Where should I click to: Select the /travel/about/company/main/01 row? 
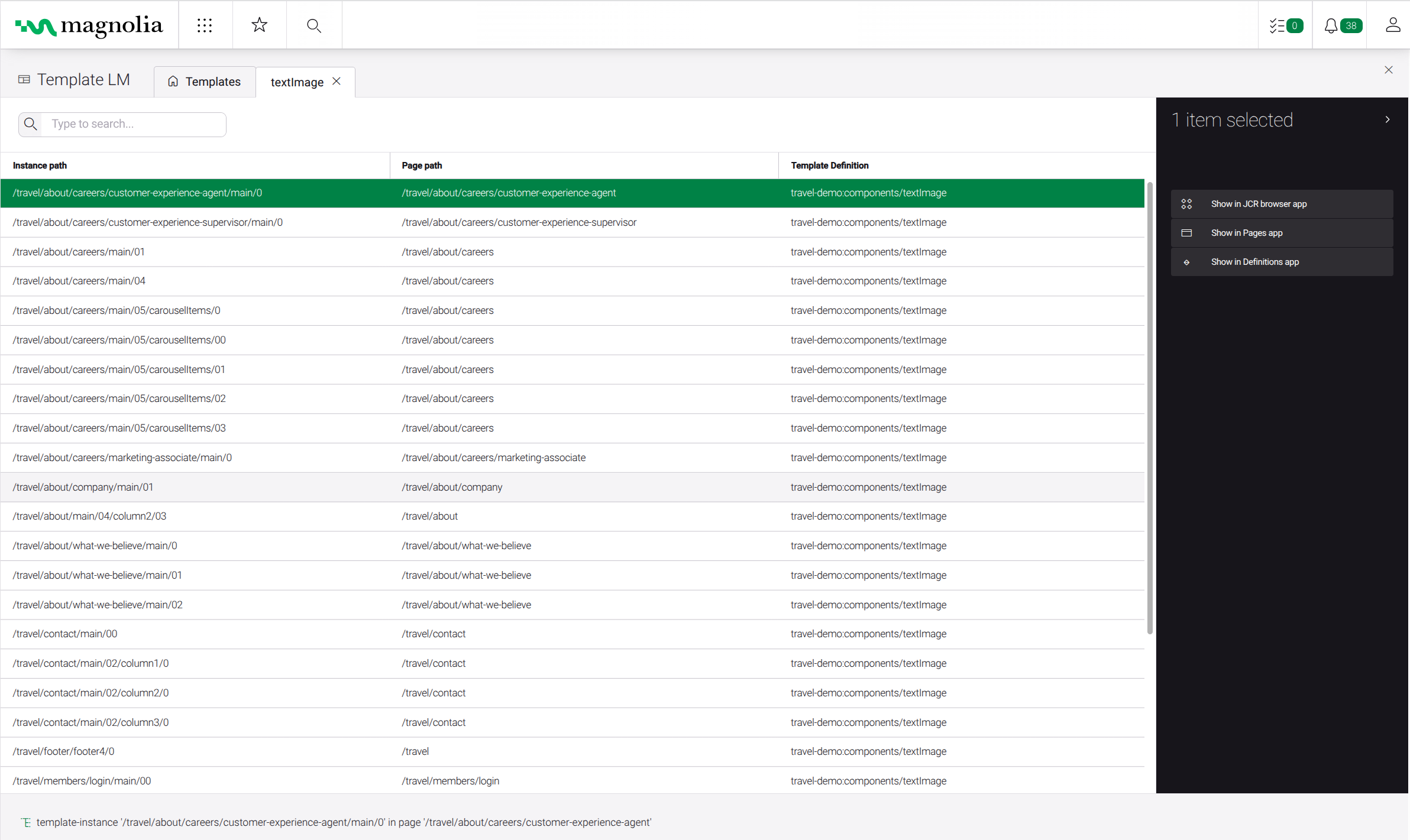(83, 487)
